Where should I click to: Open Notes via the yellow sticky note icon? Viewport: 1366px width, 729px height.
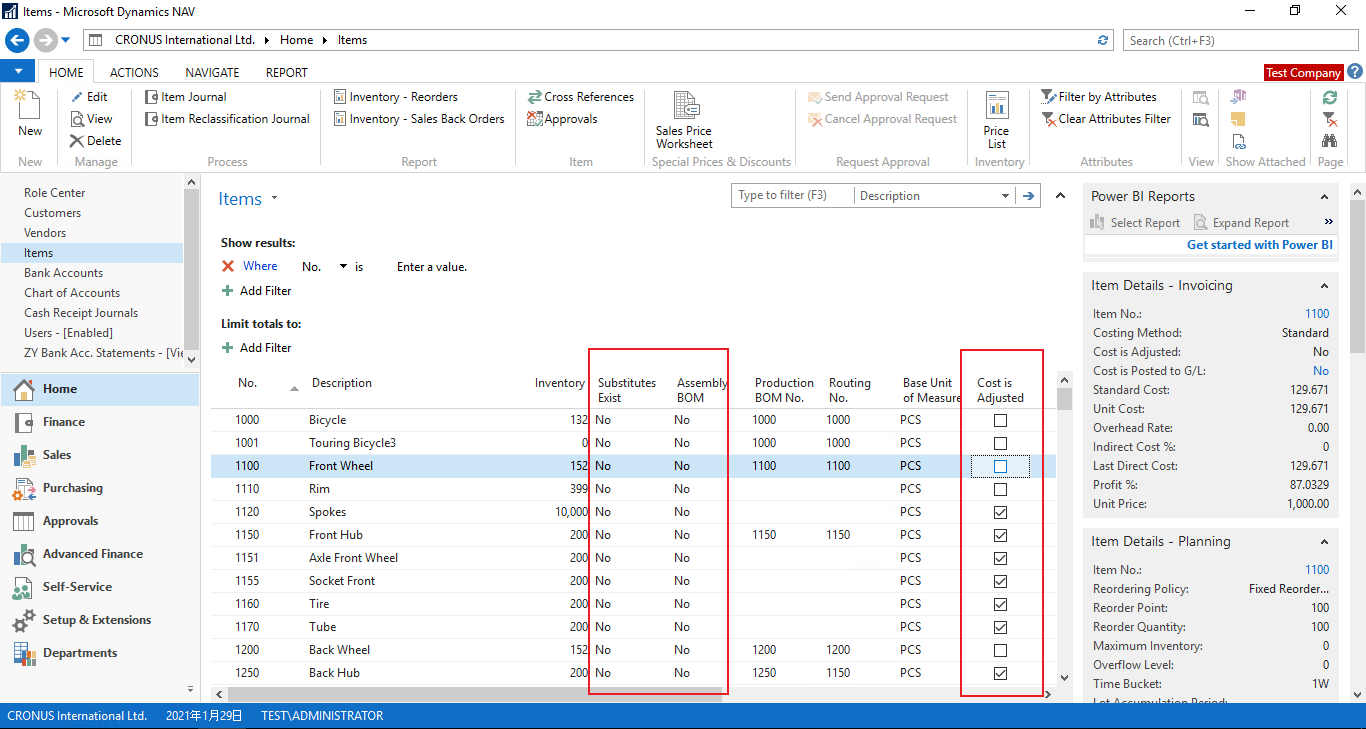pyautogui.click(x=1238, y=119)
